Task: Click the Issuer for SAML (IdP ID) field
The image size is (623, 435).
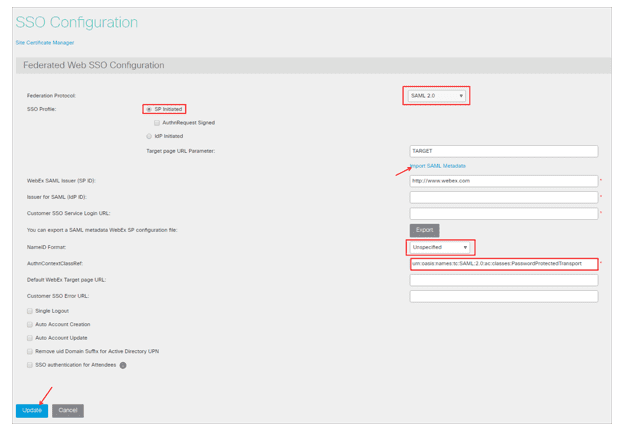Action: (503, 197)
